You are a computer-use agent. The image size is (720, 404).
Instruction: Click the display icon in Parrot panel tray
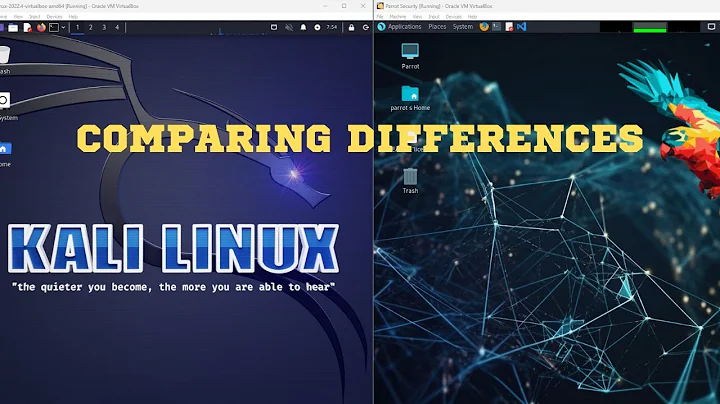[711, 27]
